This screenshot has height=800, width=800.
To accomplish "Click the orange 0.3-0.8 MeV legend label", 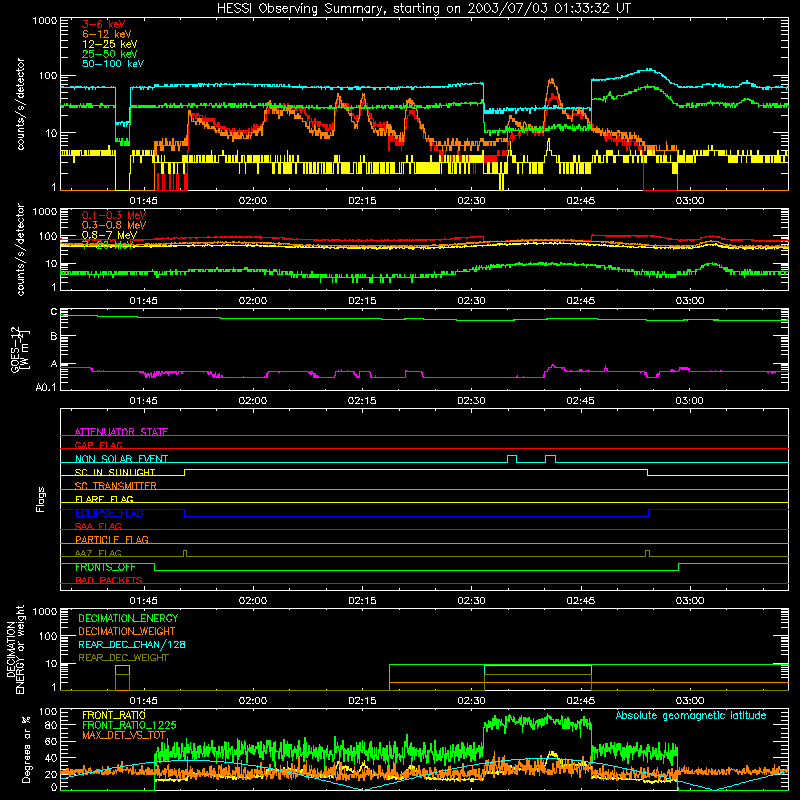I will tap(114, 225).
